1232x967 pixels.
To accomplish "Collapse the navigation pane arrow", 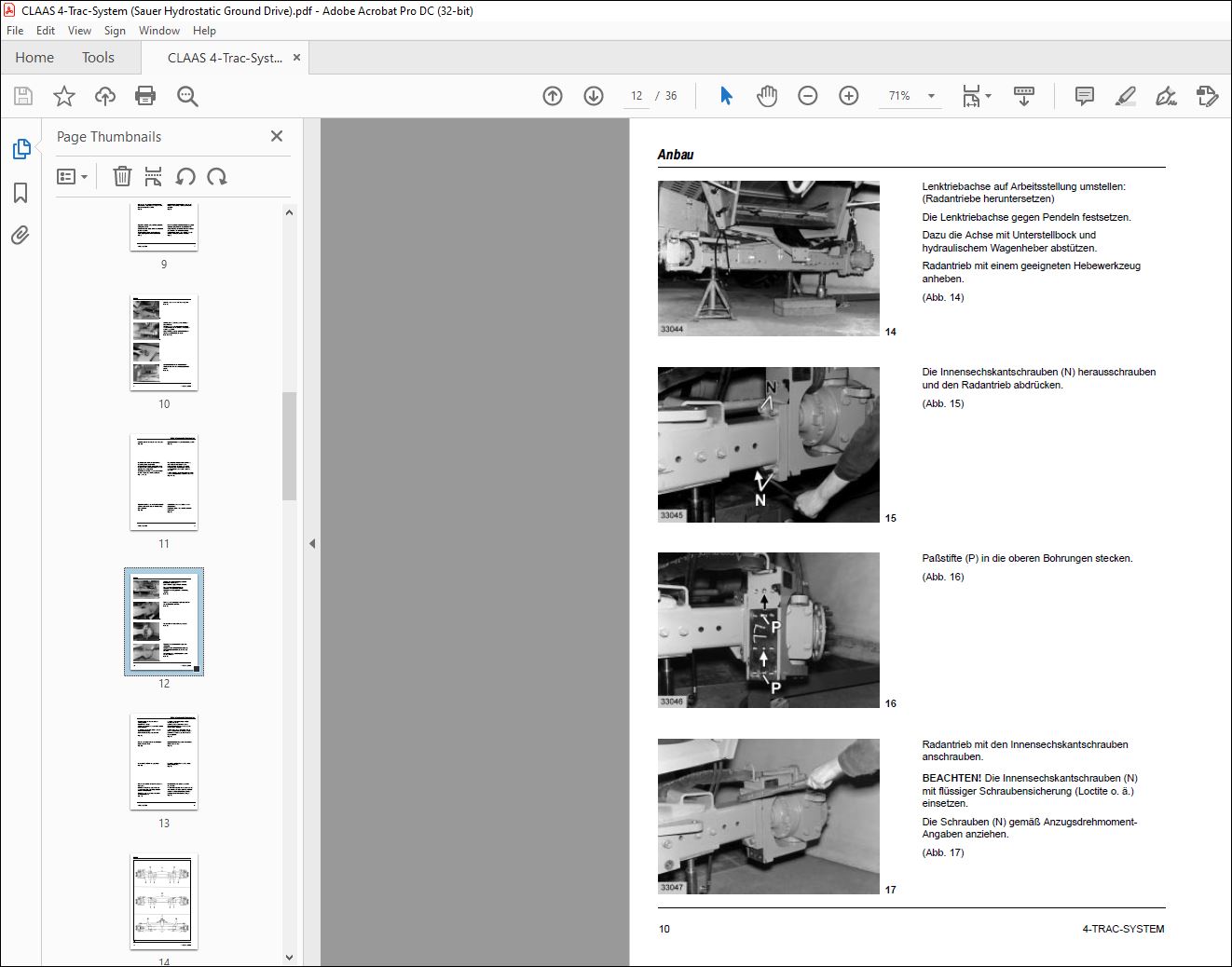I will point(312,543).
